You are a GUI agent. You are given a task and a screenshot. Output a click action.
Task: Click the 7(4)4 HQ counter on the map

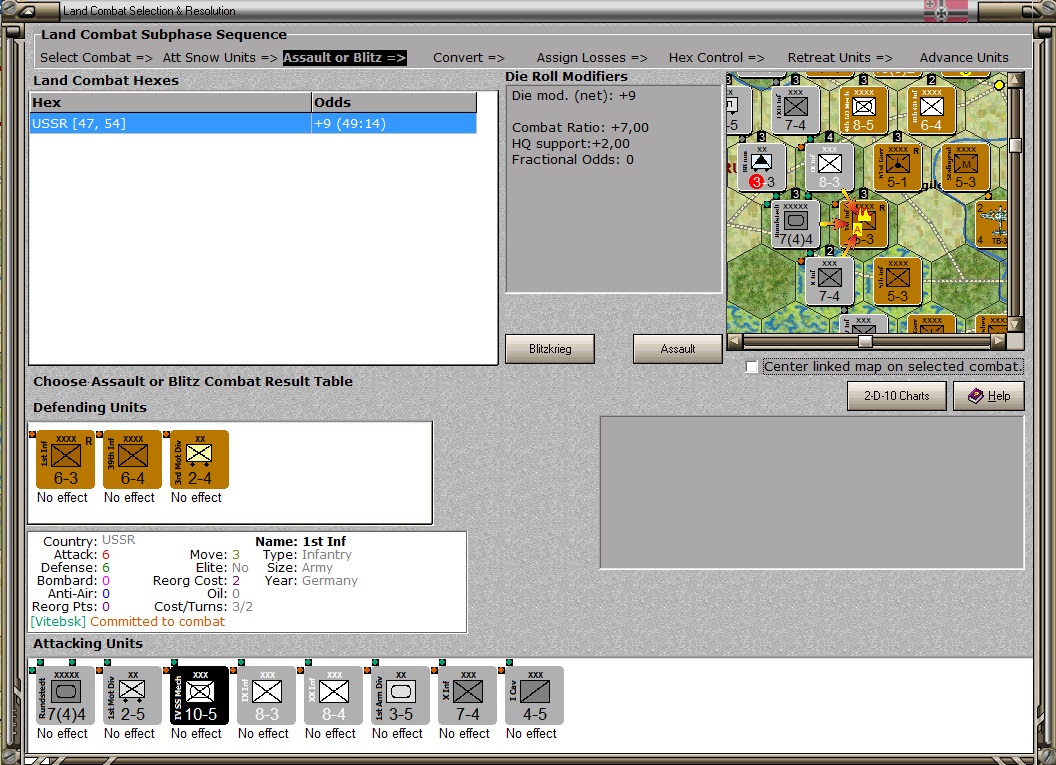point(795,224)
